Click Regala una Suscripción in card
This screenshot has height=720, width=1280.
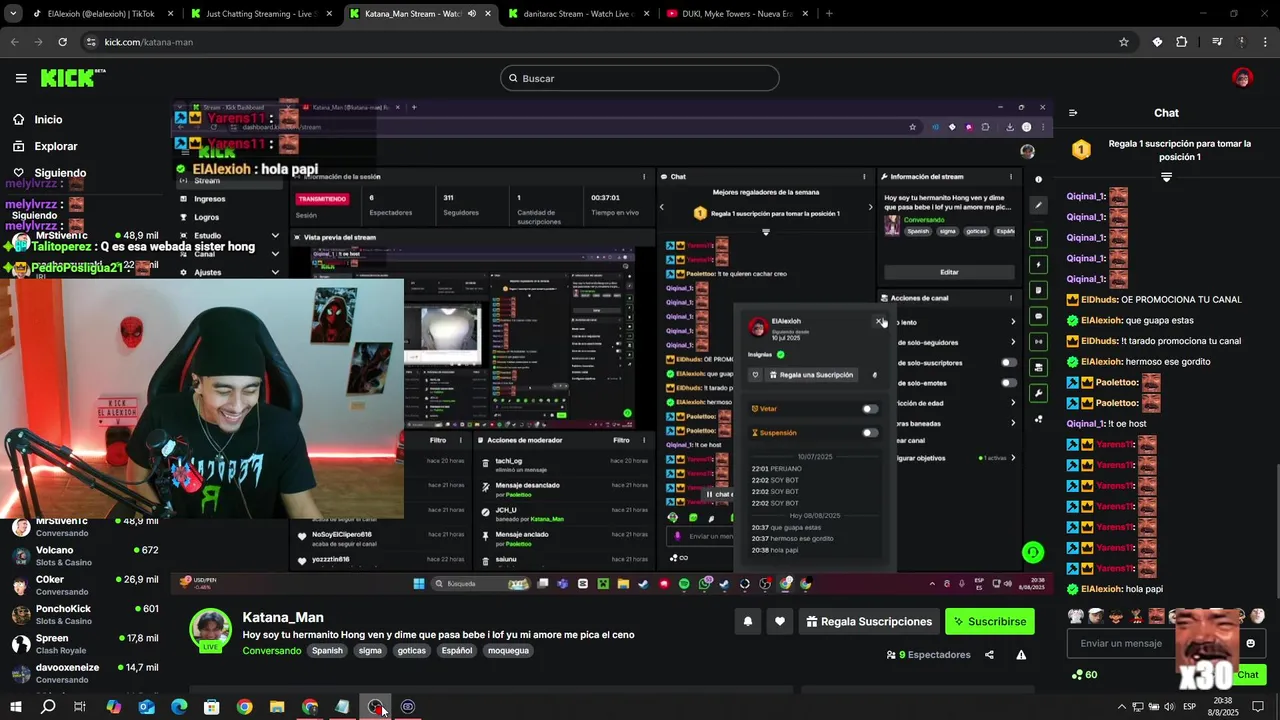pos(811,375)
